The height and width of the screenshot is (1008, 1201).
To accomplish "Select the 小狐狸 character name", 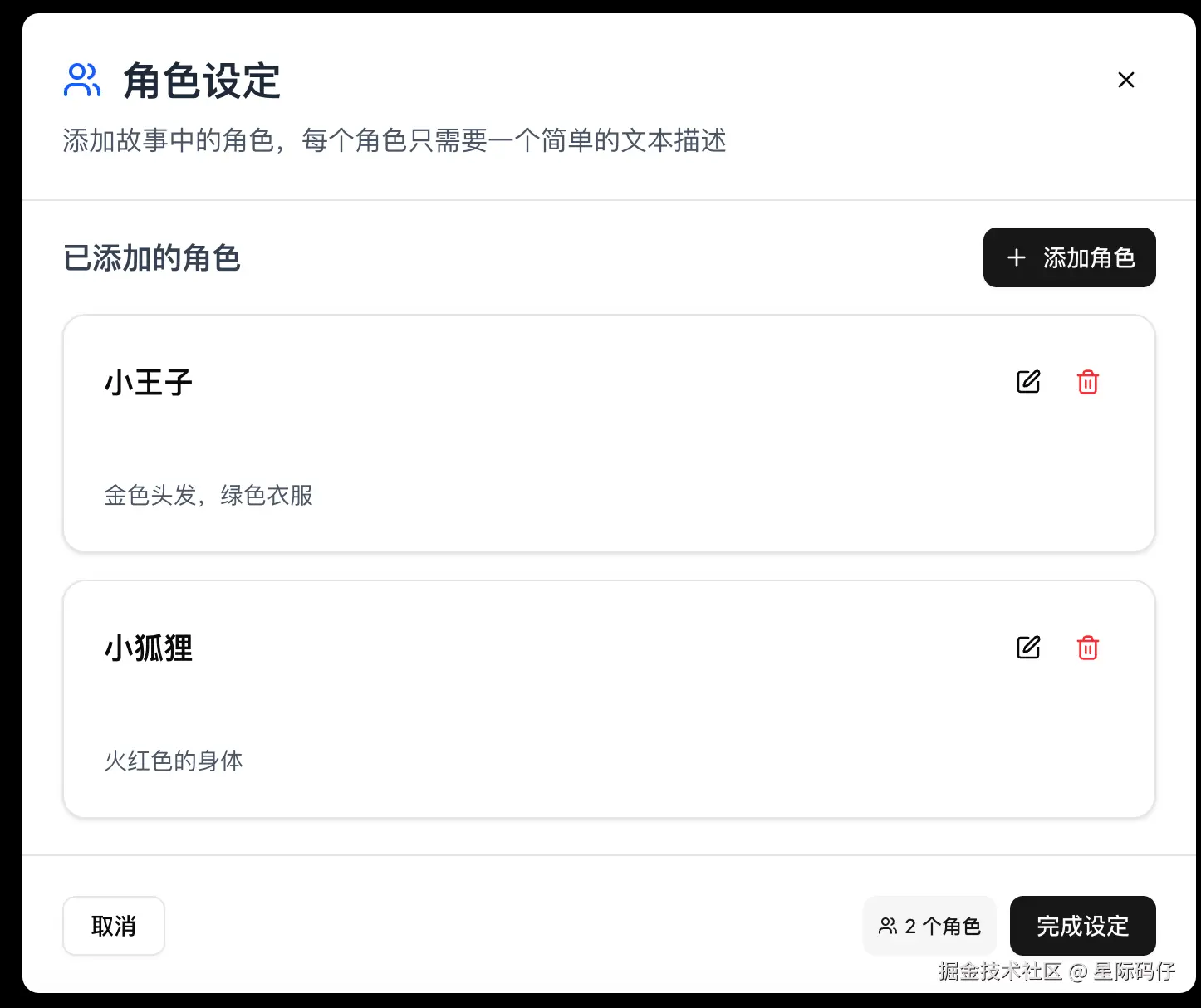I will click(x=149, y=648).
